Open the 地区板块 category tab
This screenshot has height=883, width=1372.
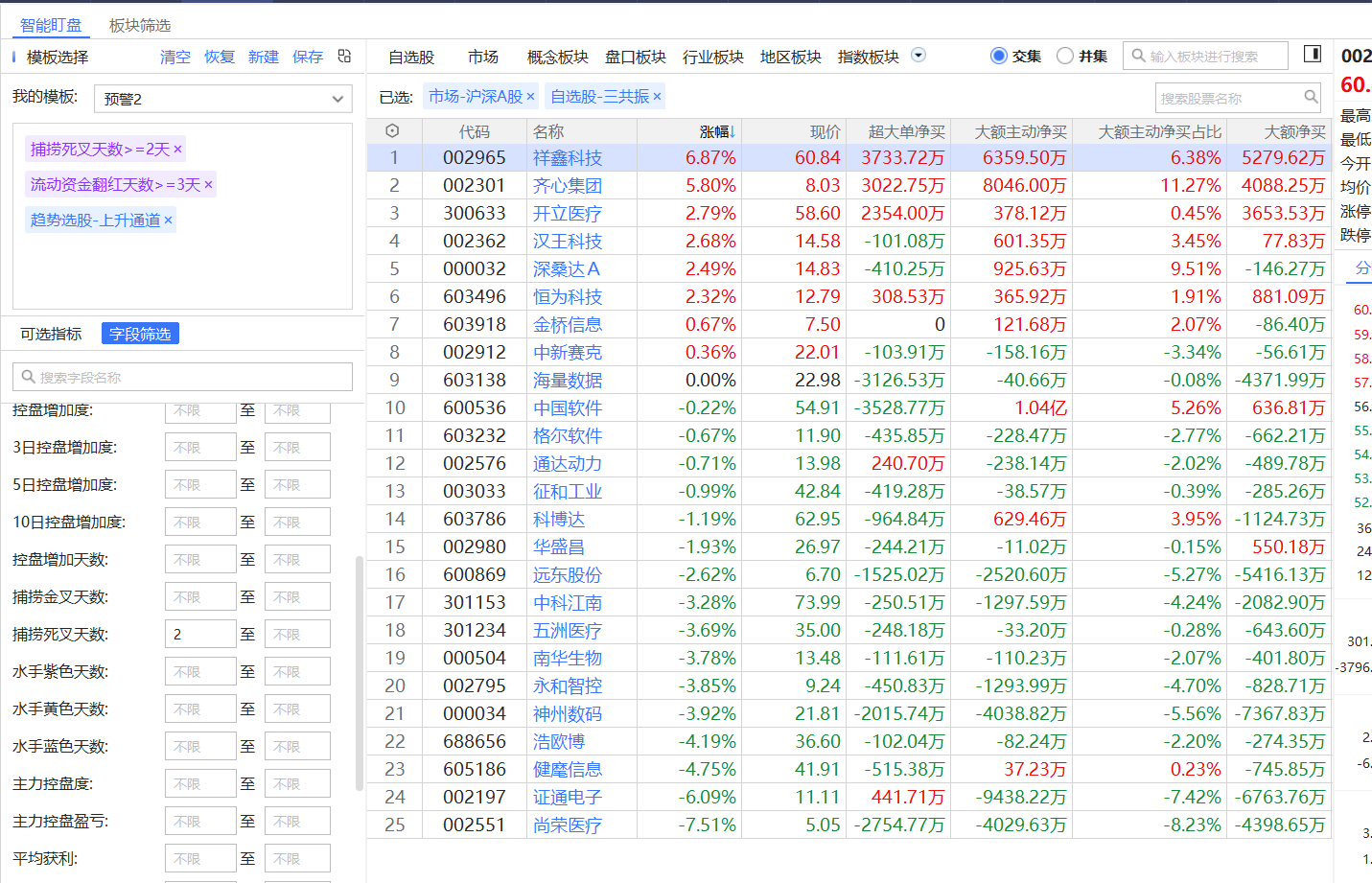(790, 57)
